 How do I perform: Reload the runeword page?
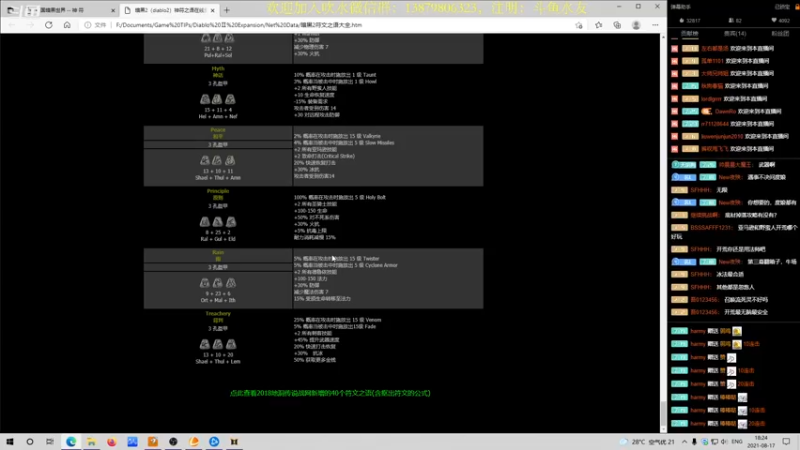(48, 24)
